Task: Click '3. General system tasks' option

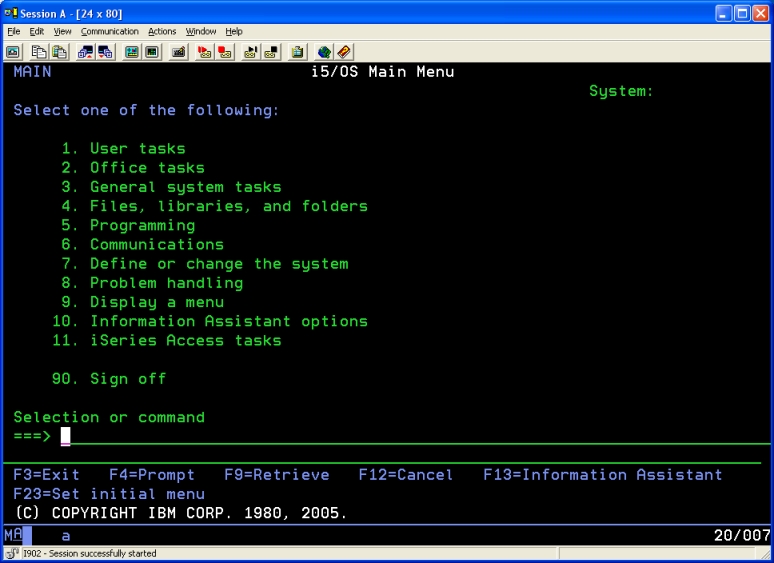Action: tap(171, 187)
